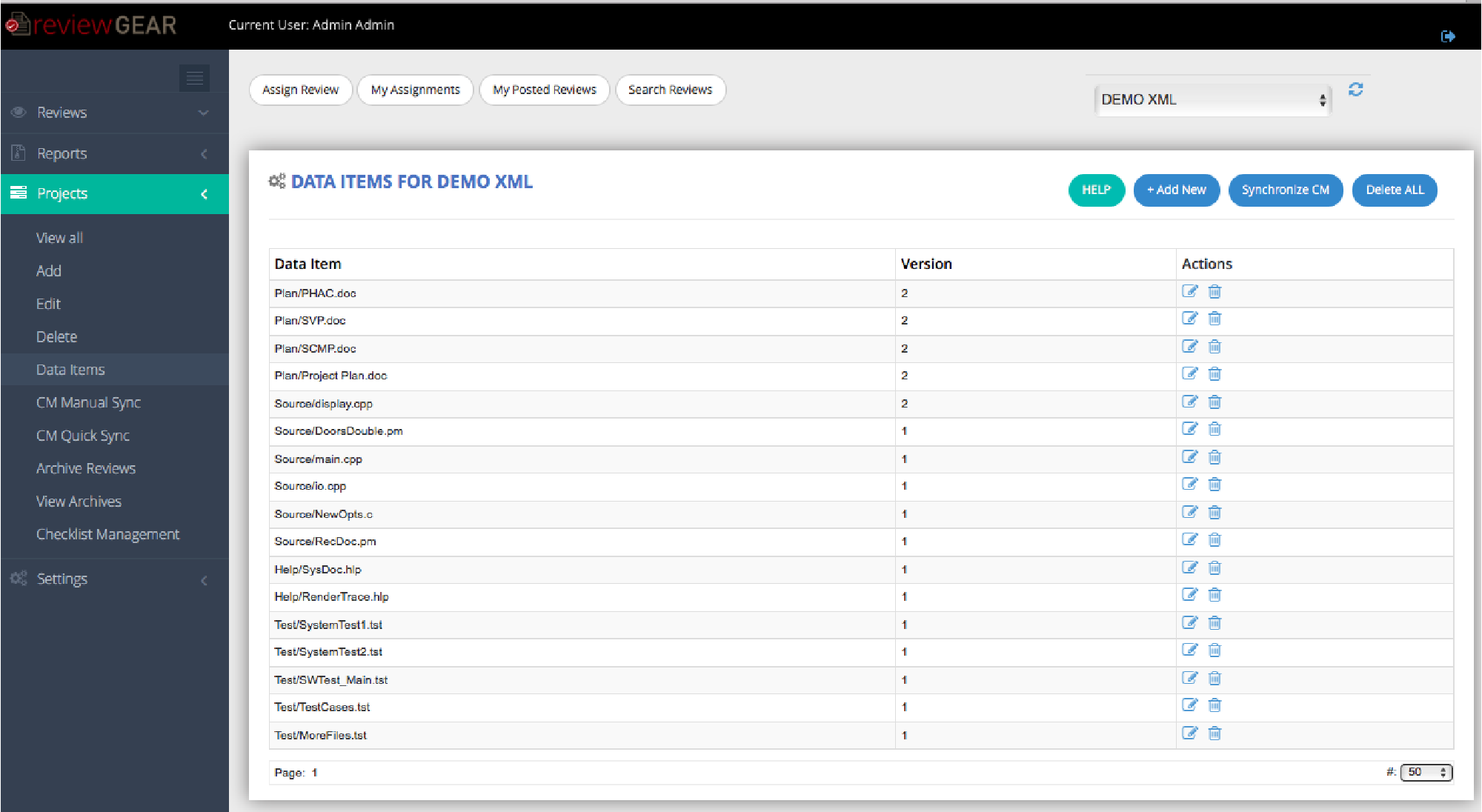Edit the Source/RecDoc.pm item

[1189, 539]
